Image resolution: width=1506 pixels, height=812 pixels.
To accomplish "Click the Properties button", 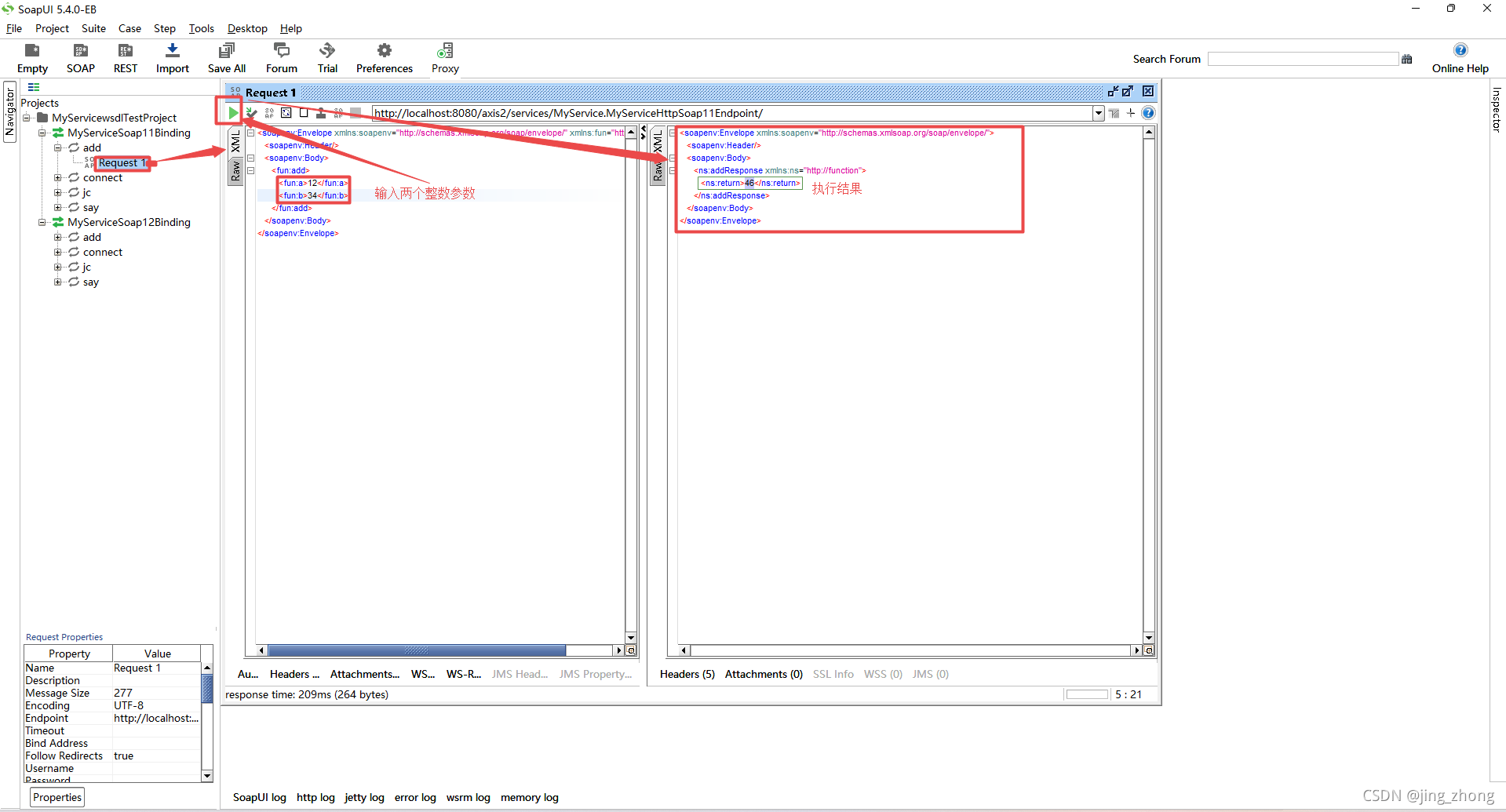I will point(57,797).
